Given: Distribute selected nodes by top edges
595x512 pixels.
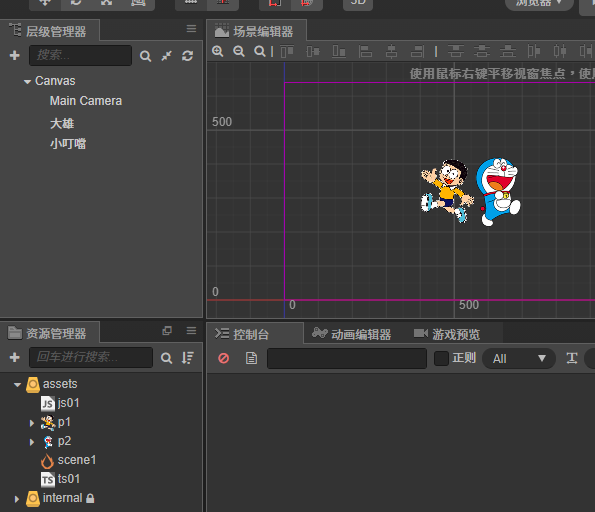Looking at the screenshot, I should coord(456,51).
